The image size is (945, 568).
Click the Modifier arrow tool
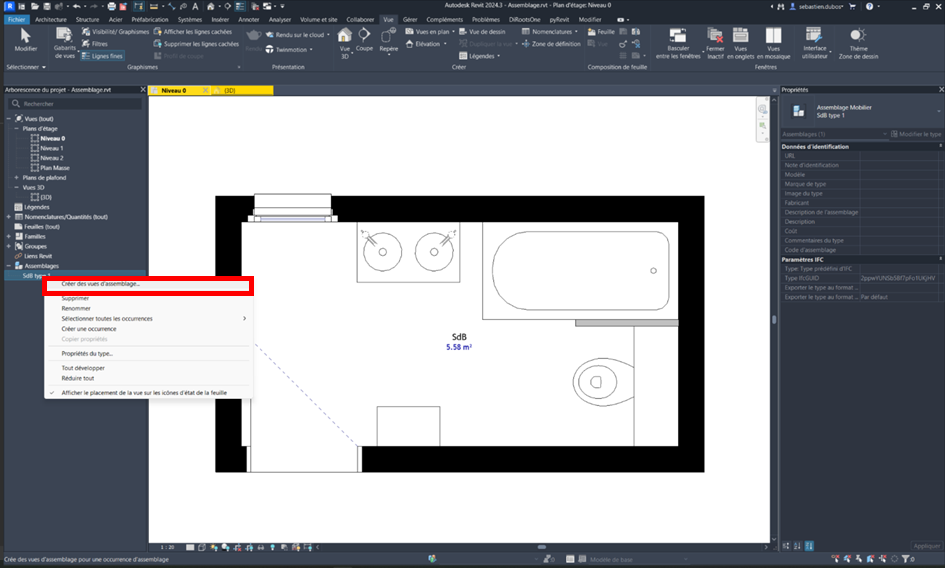pyautogui.click(x=25, y=40)
